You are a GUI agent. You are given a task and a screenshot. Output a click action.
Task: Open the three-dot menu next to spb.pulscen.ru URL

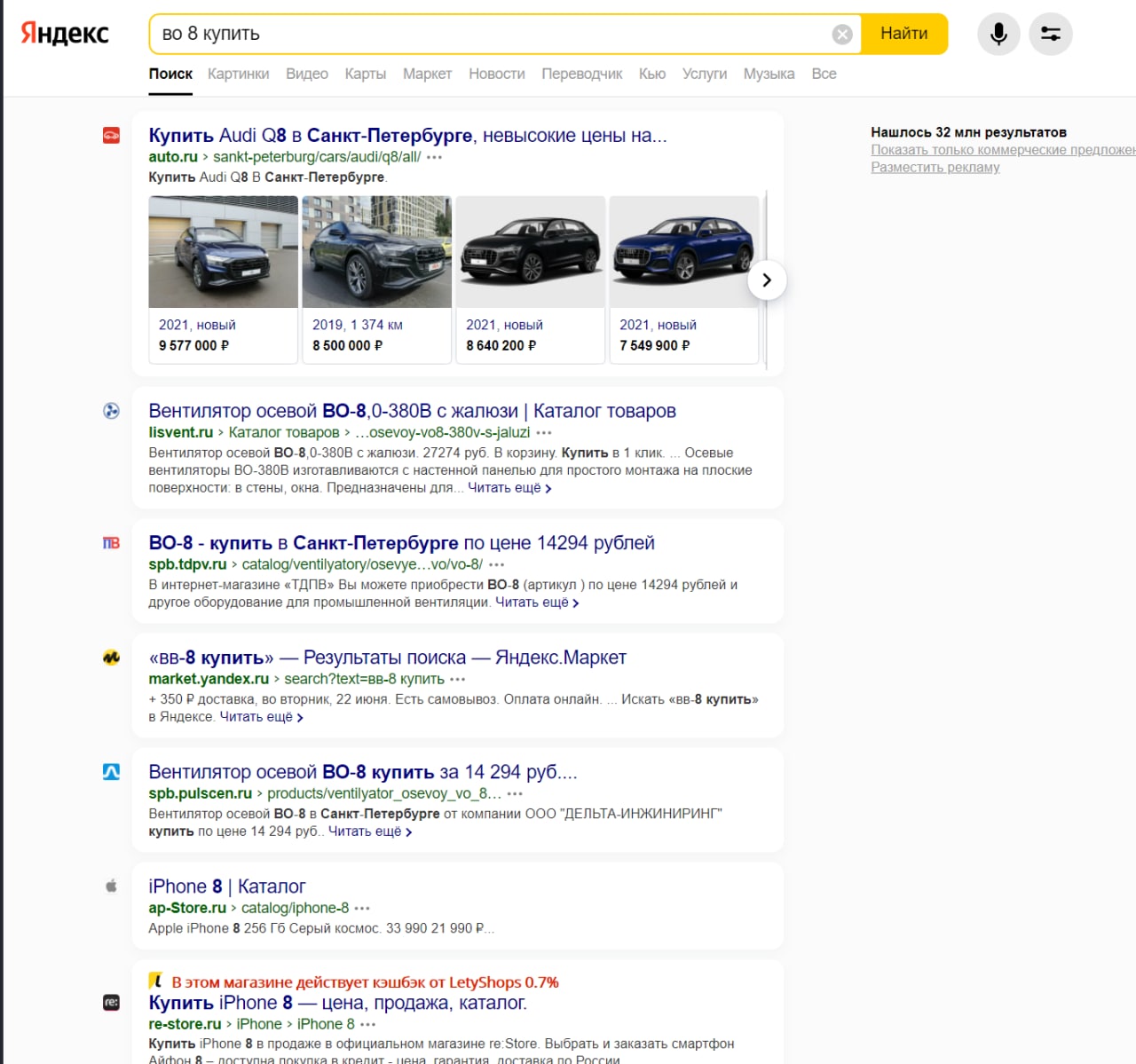(515, 794)
